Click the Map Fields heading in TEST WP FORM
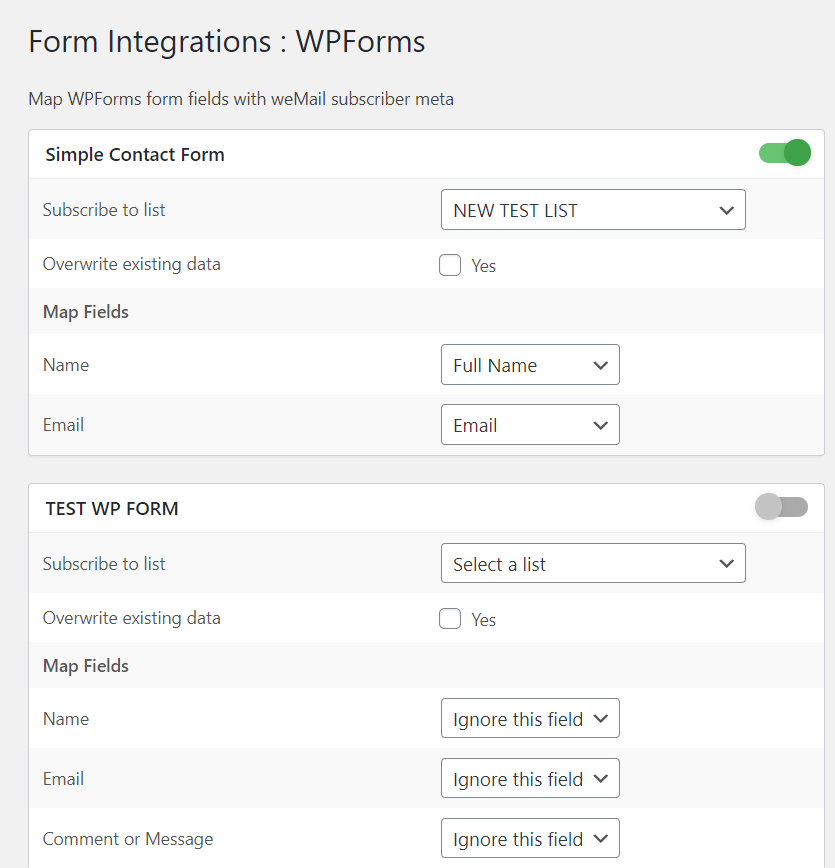This screenshot has height=868, width=835. point(86,665)
